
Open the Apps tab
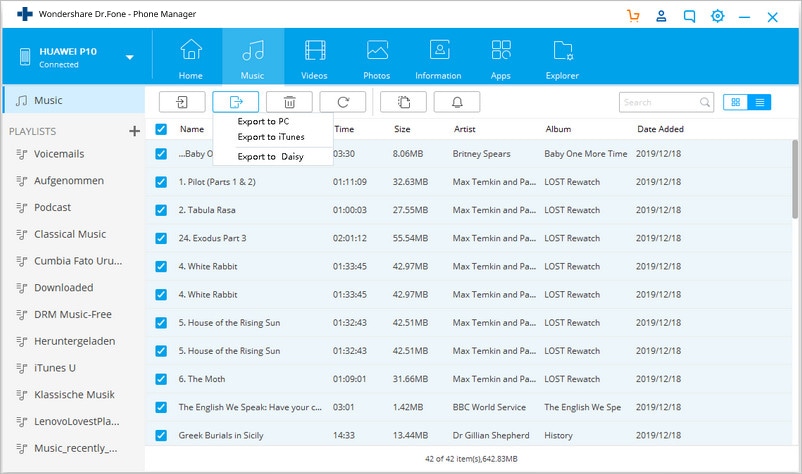tap(501, 58)
